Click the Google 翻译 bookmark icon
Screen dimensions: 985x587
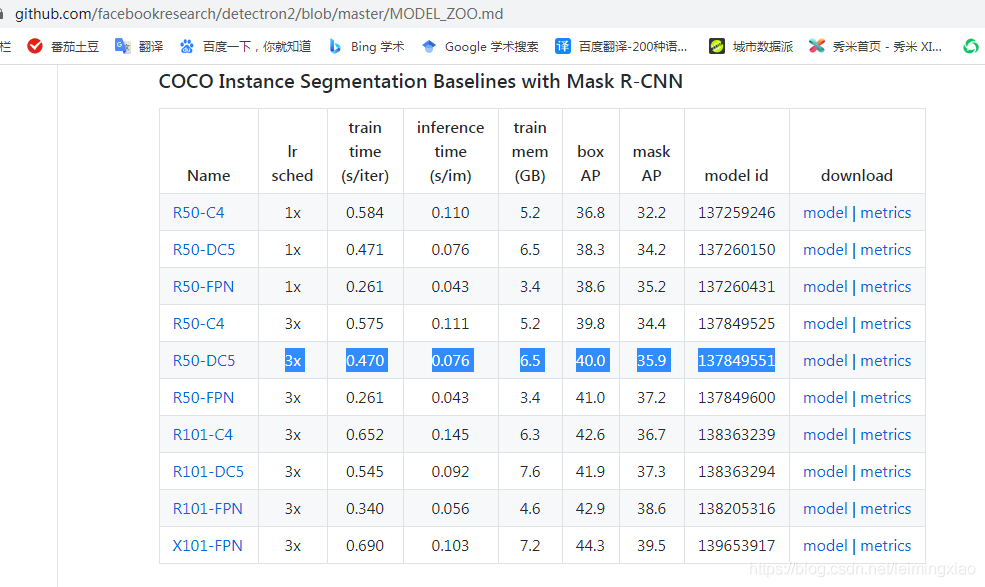[123, 46]
